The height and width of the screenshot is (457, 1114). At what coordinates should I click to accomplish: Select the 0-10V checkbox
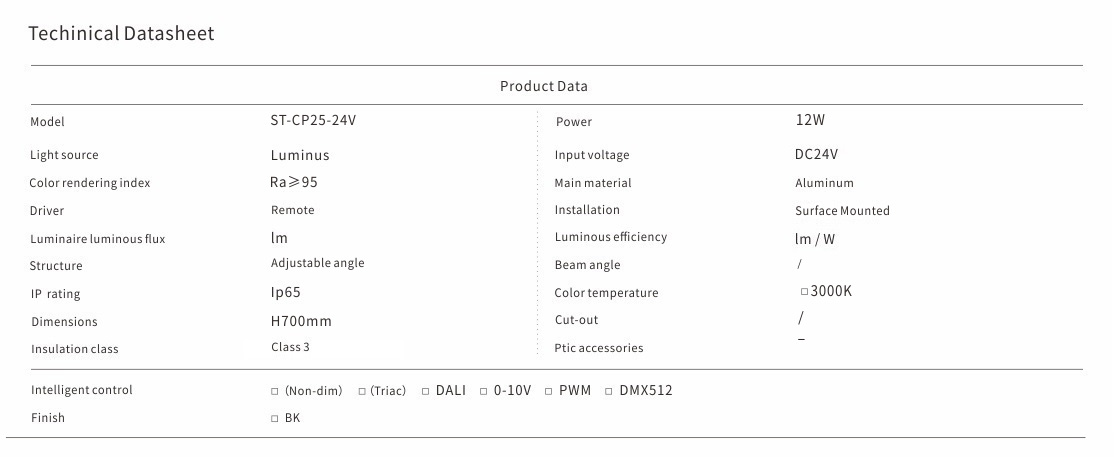click(483, 391)
